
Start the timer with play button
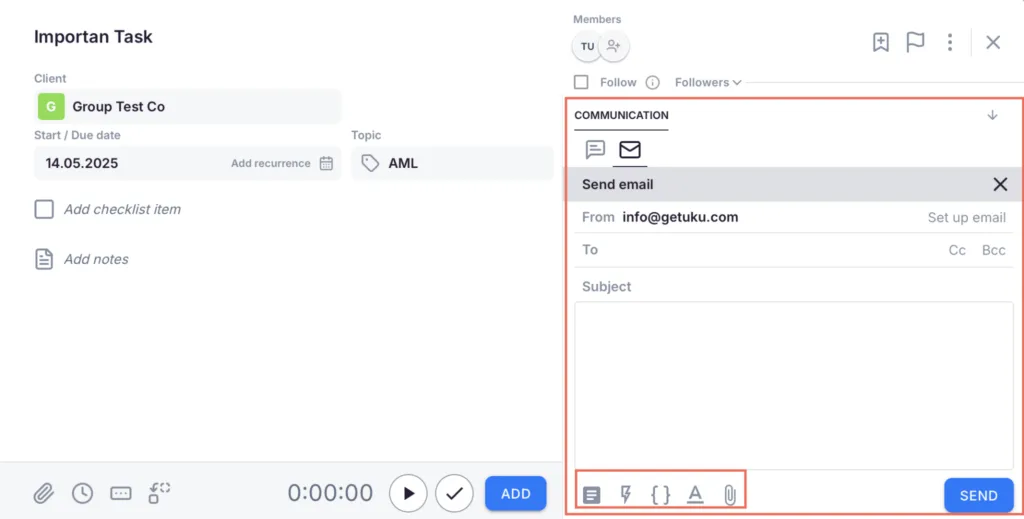(x=408, y=494)
